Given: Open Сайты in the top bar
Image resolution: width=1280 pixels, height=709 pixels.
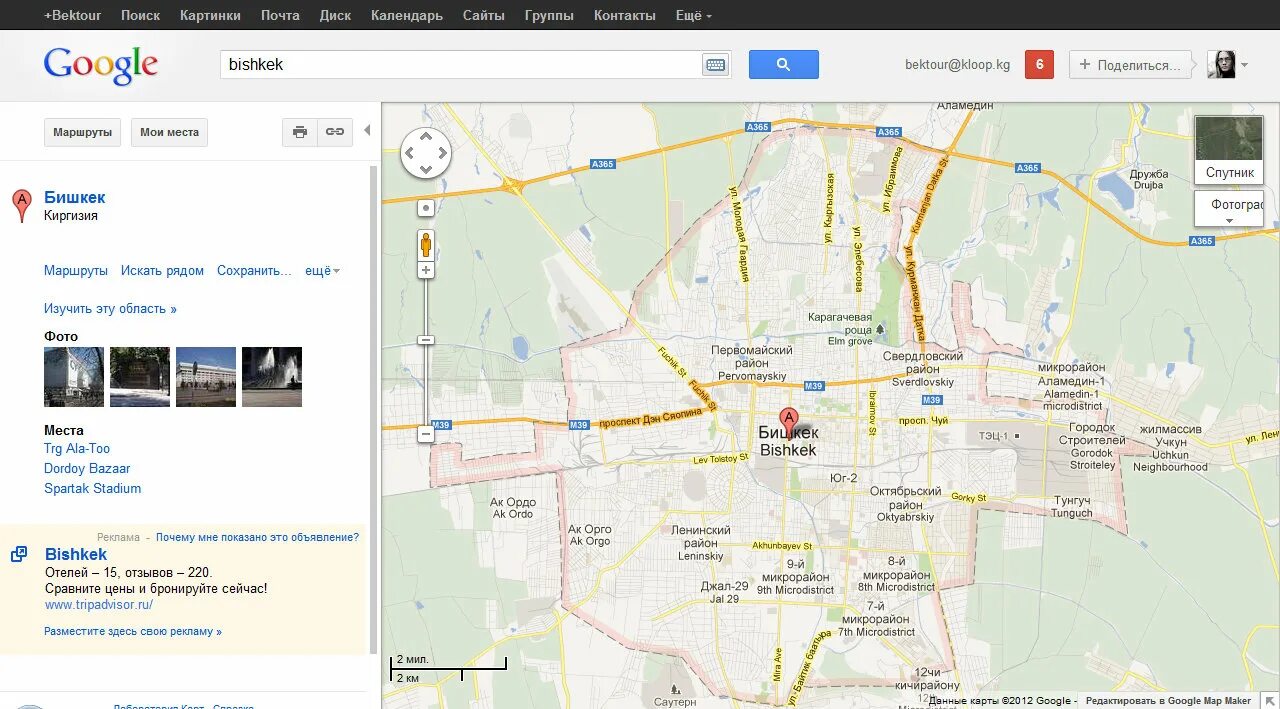Looking at the screenshot, I should 483,15.
